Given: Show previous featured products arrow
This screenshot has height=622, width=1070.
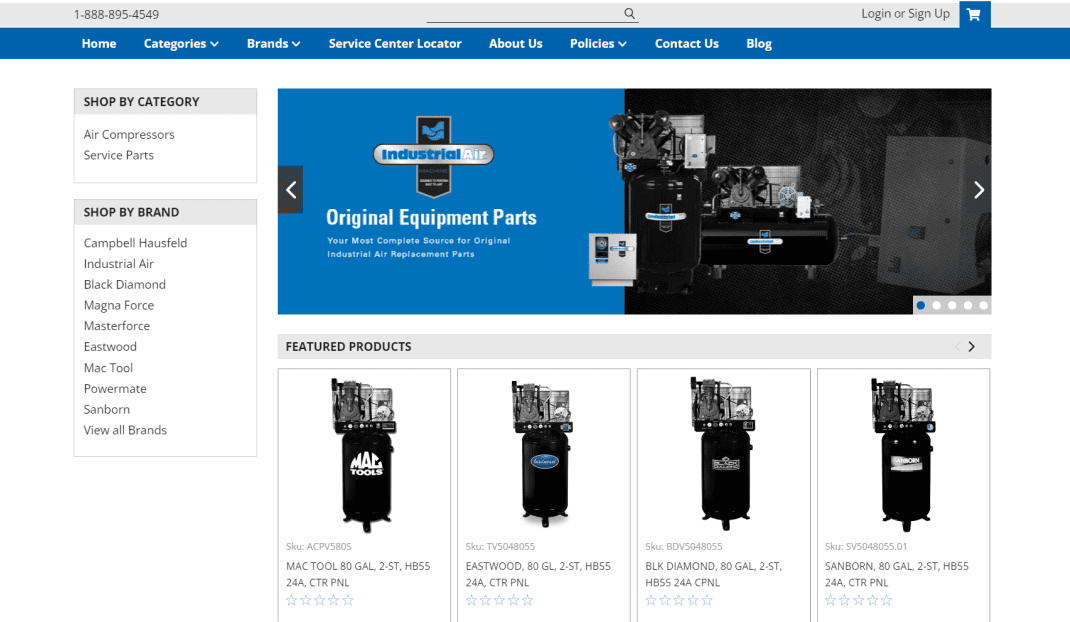Looking at the screenshot, I should click(x=957, y=347).
